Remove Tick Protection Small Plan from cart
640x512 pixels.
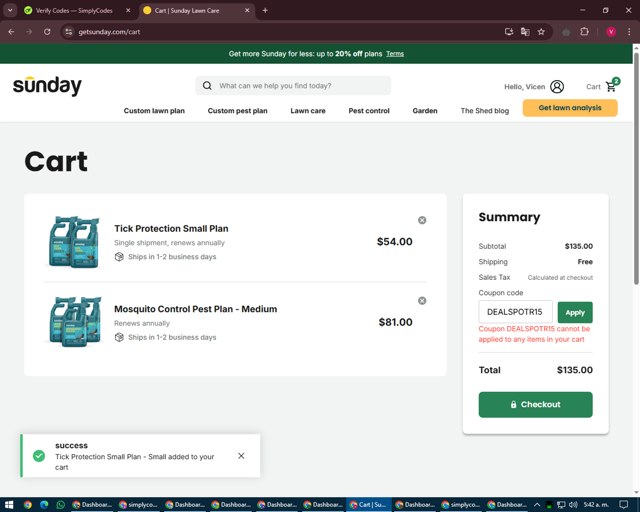coord(422,220)
